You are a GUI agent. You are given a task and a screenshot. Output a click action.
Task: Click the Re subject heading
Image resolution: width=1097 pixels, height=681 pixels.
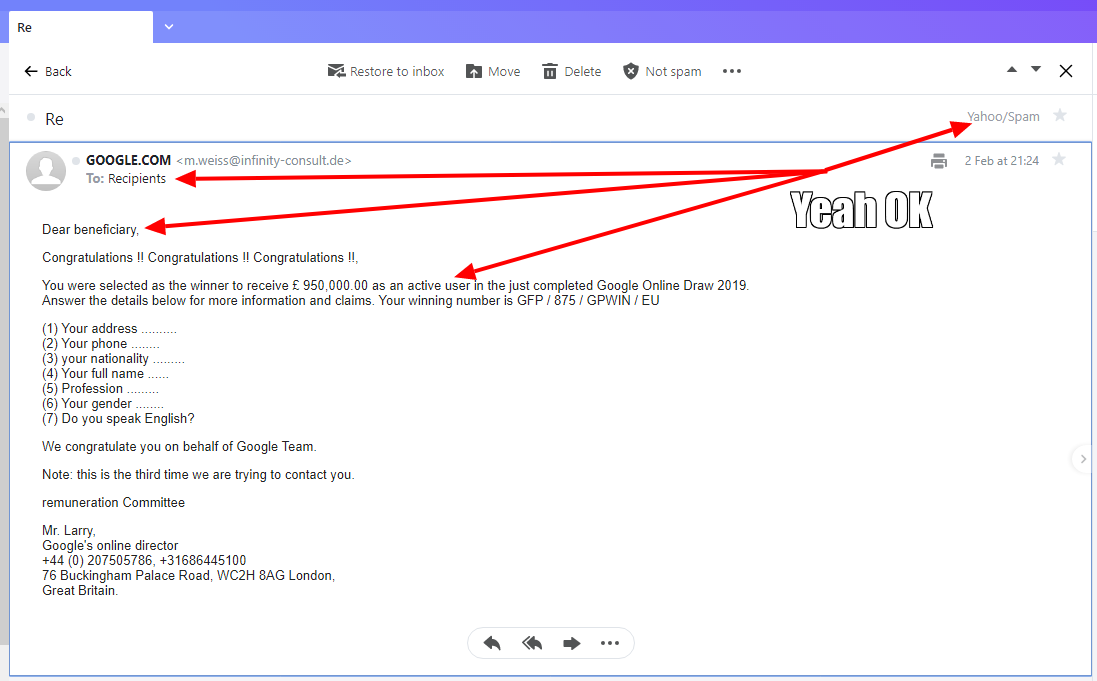[55, 120]
